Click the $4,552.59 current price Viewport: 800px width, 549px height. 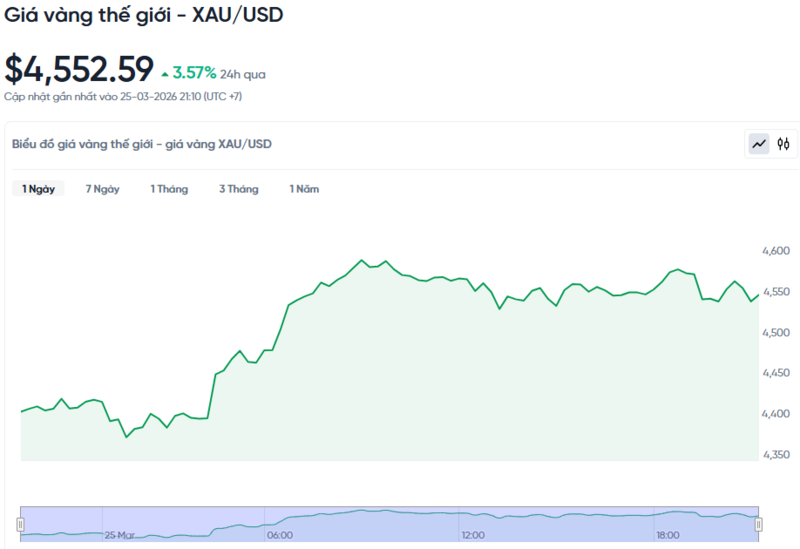79,69
